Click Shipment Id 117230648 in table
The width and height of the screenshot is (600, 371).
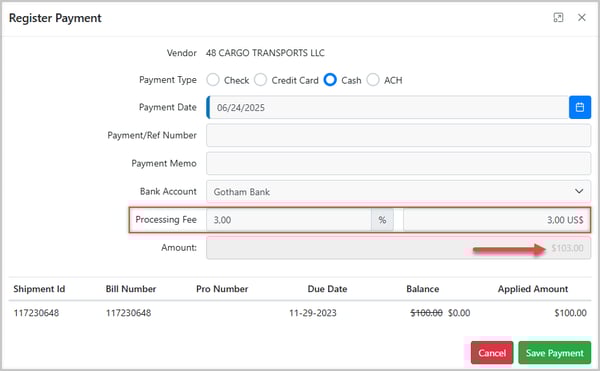(36, 313)
